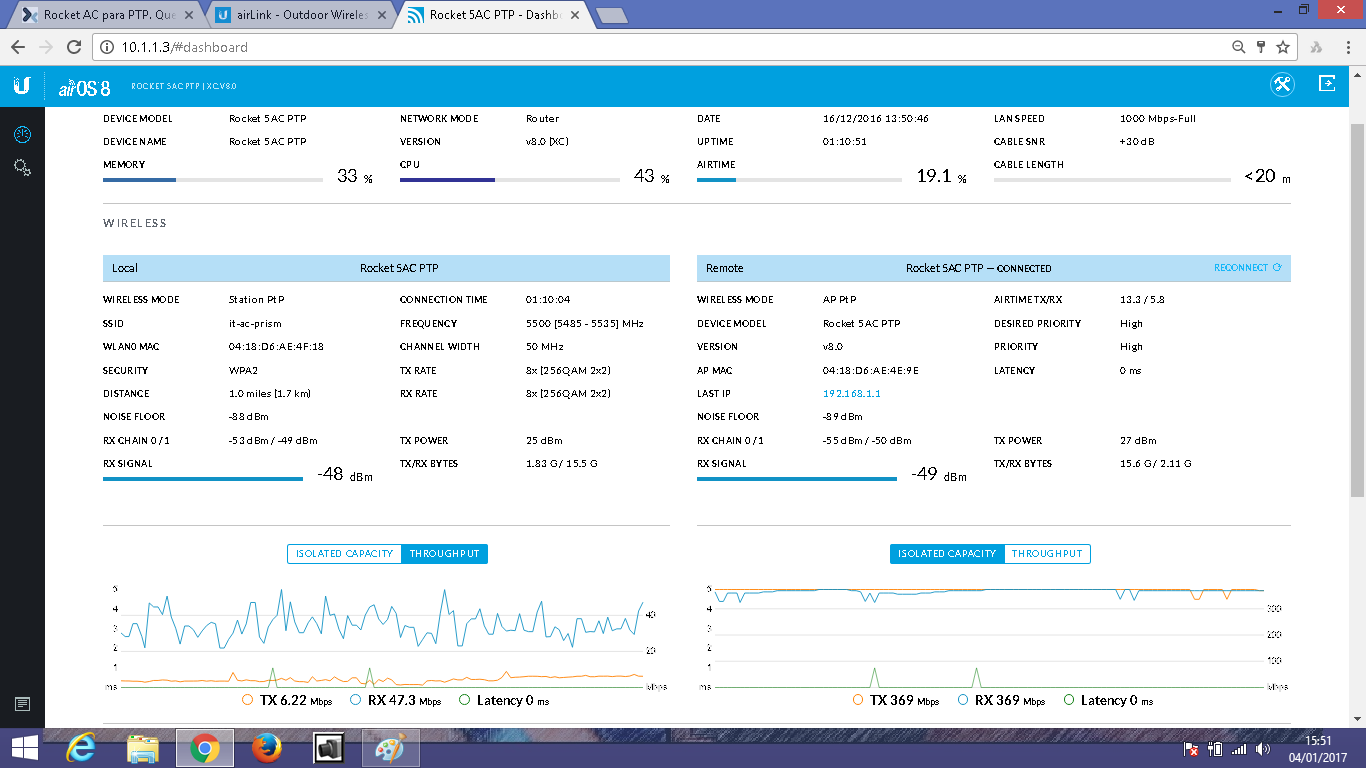Go back with the browser back arrow

18,47
